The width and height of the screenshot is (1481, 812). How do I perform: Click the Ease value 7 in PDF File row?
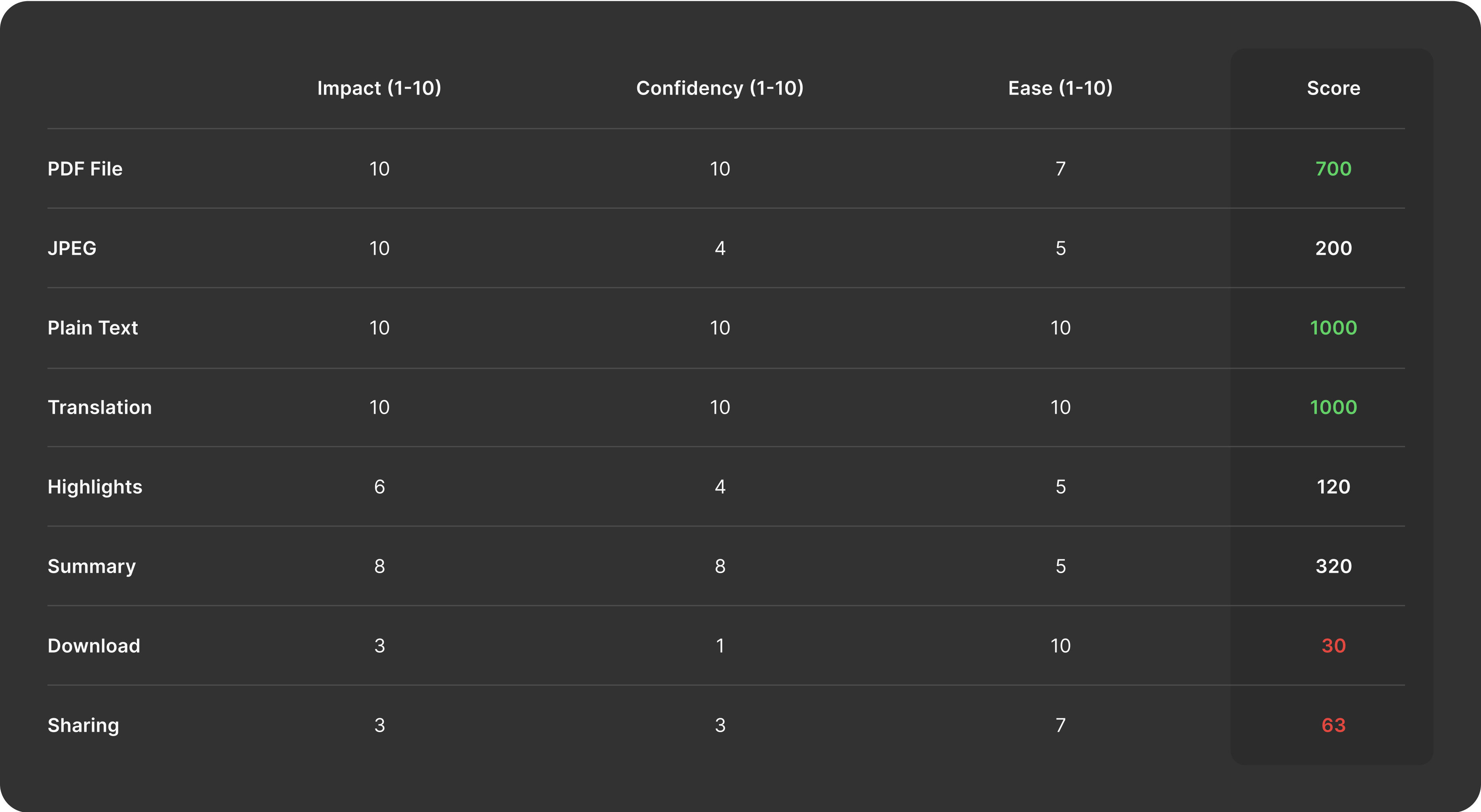click(x=1060, y=169)
